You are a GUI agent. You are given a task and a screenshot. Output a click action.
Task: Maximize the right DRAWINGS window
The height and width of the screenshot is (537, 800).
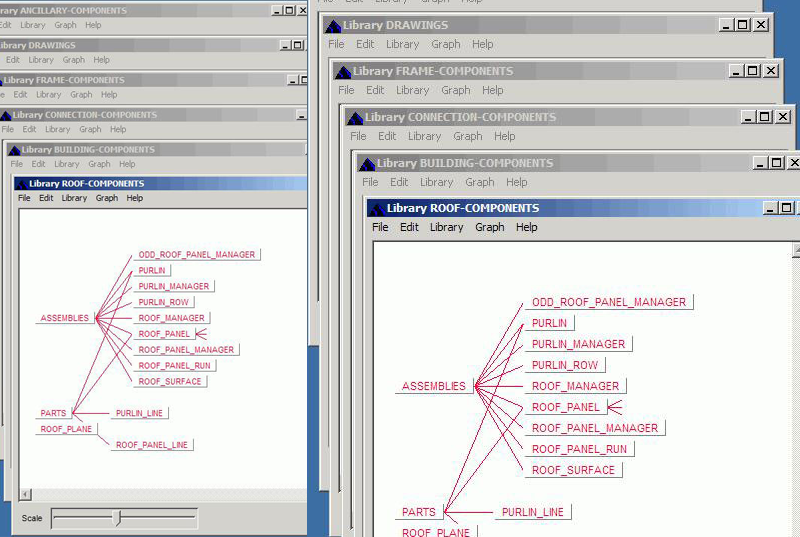click(743, 24)
